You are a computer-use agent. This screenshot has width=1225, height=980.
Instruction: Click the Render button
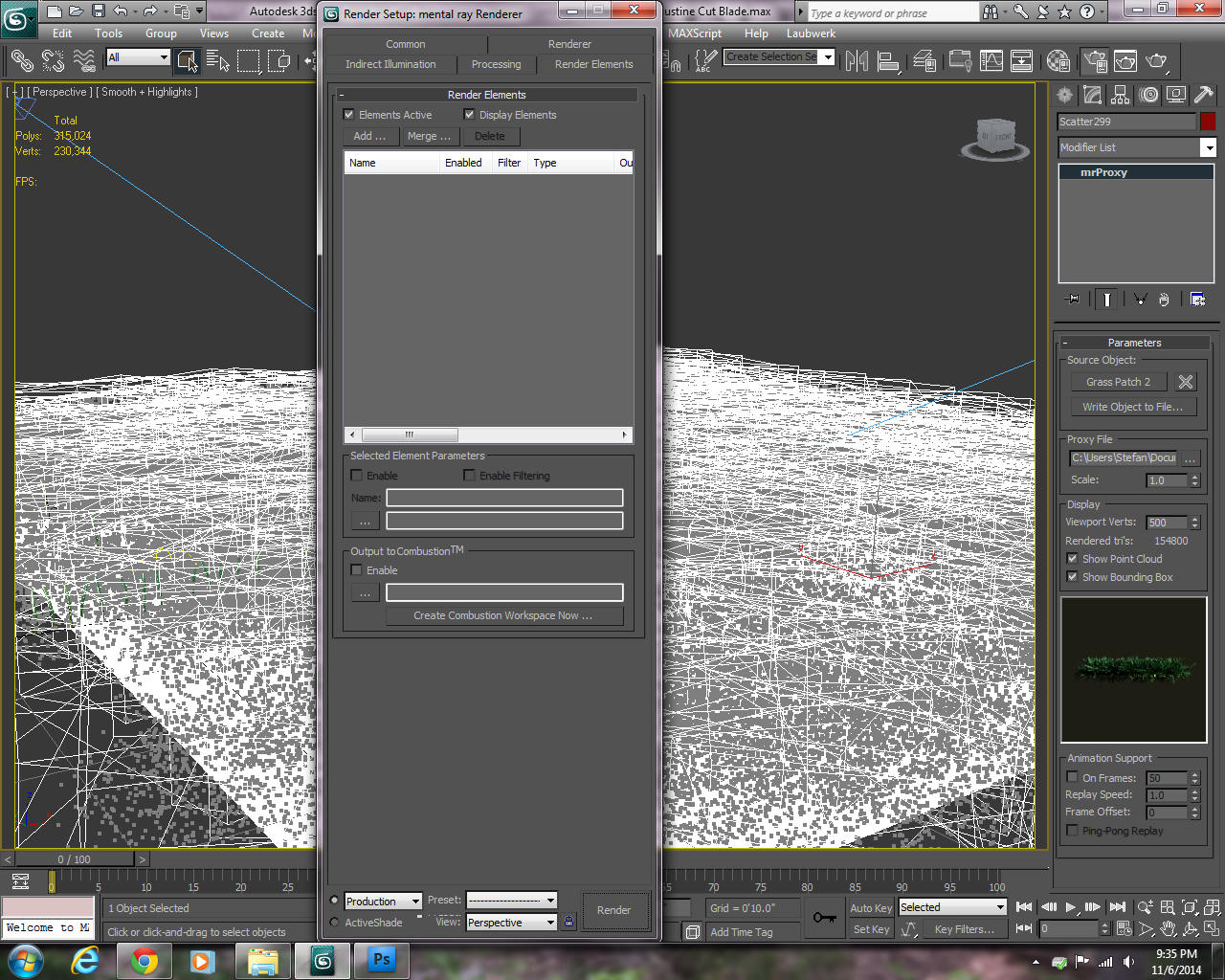tap(614, 910)
